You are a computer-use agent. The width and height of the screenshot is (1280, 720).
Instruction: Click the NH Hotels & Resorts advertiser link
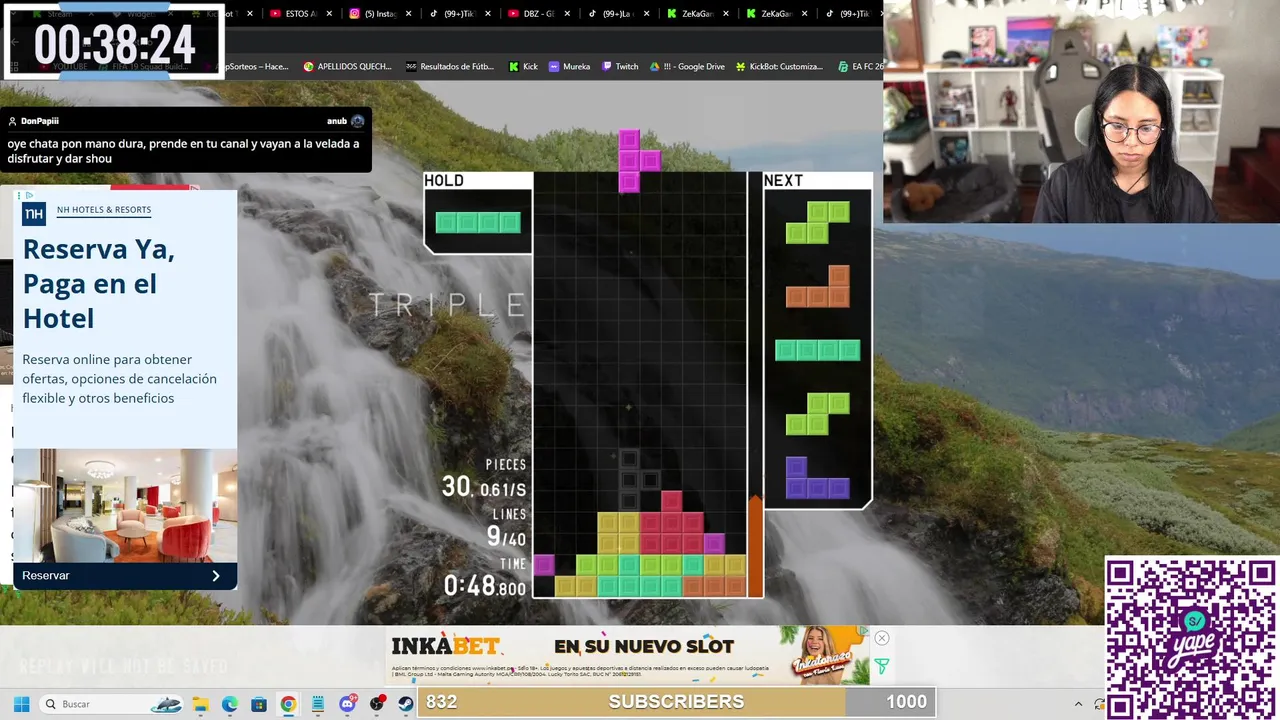104,210
